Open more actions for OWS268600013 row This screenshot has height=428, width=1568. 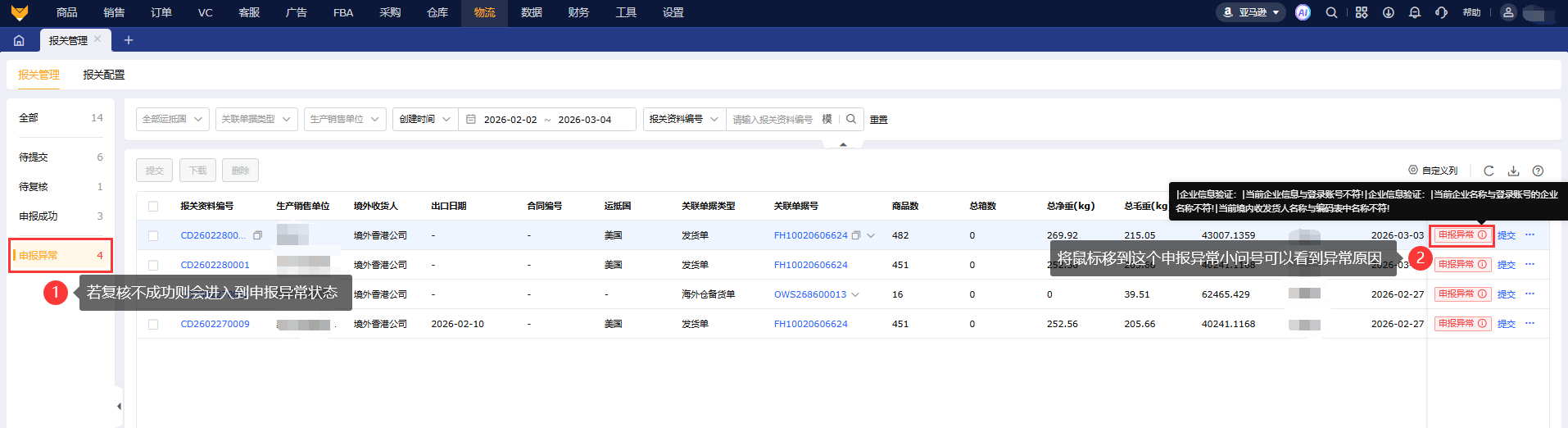(1529, 294)
